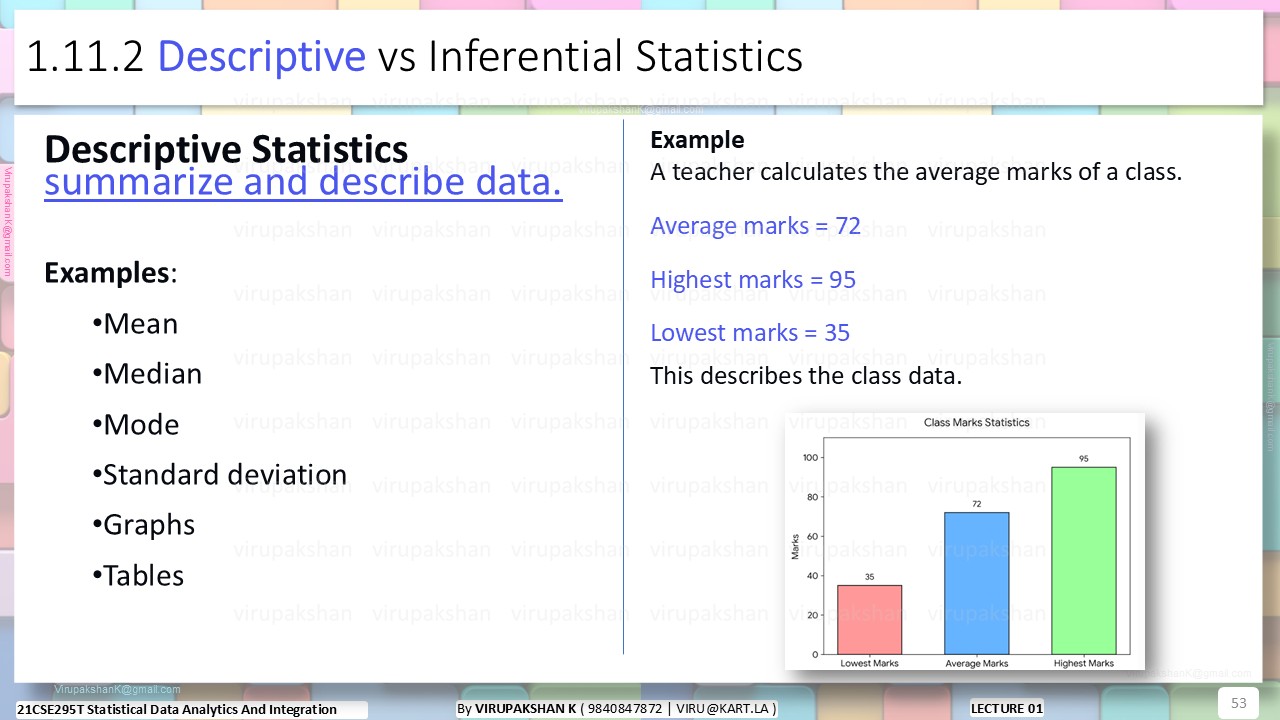Click the green Highest Marks bar
Viewport: 1280px width, 720px height.
[1083, 560]
